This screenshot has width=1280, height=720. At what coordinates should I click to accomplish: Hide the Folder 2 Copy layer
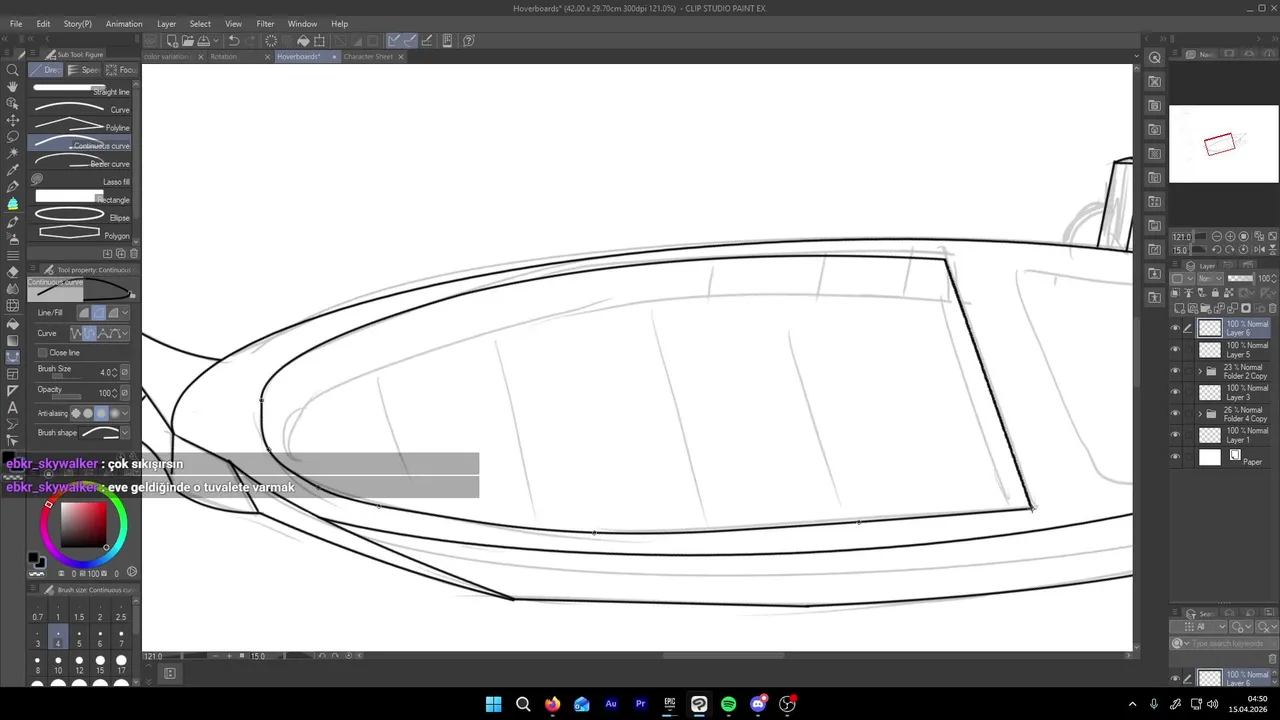tap(1175, 371)
